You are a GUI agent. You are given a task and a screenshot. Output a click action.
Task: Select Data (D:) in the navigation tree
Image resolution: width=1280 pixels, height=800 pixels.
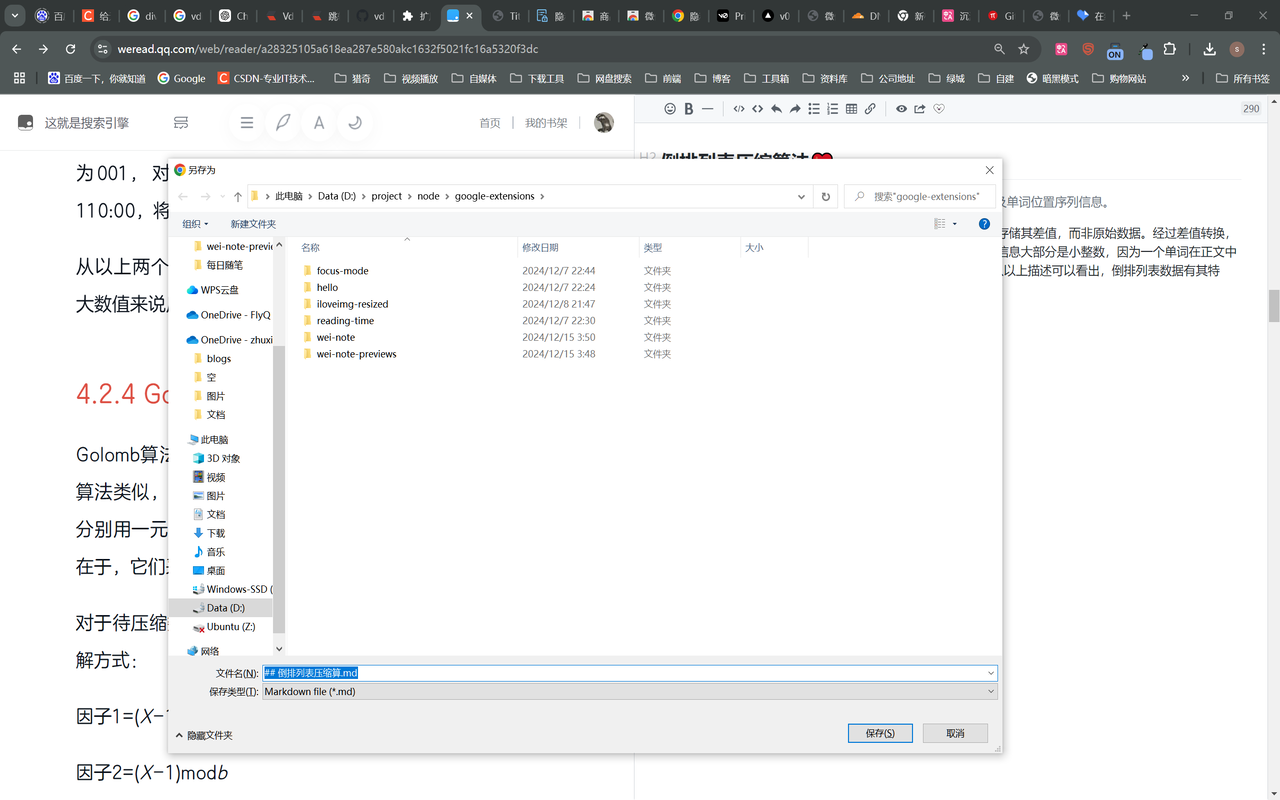pyautogui.click(x=225, y=608)
